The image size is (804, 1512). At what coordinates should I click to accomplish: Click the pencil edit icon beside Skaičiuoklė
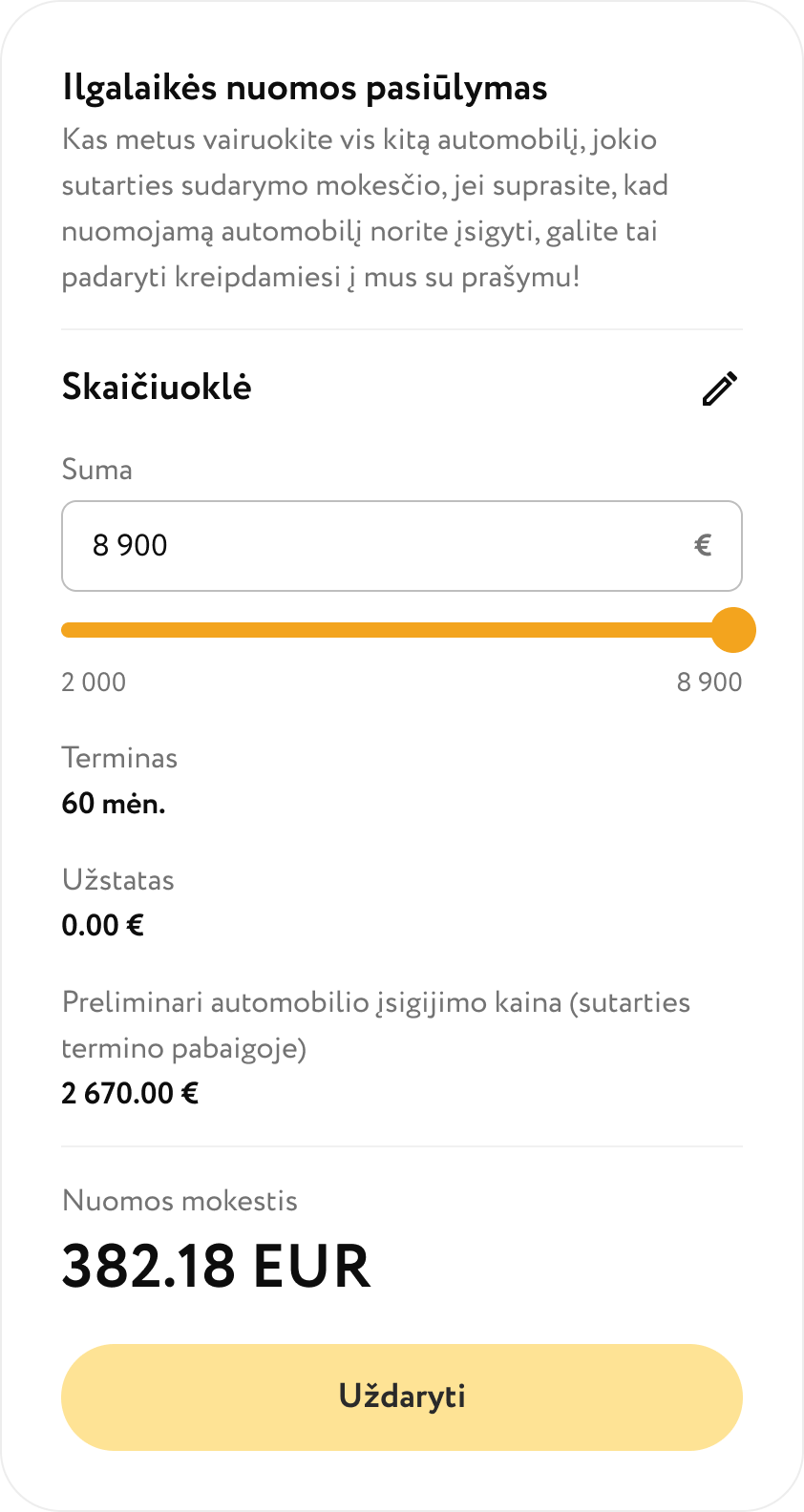[x=720, y=388]
